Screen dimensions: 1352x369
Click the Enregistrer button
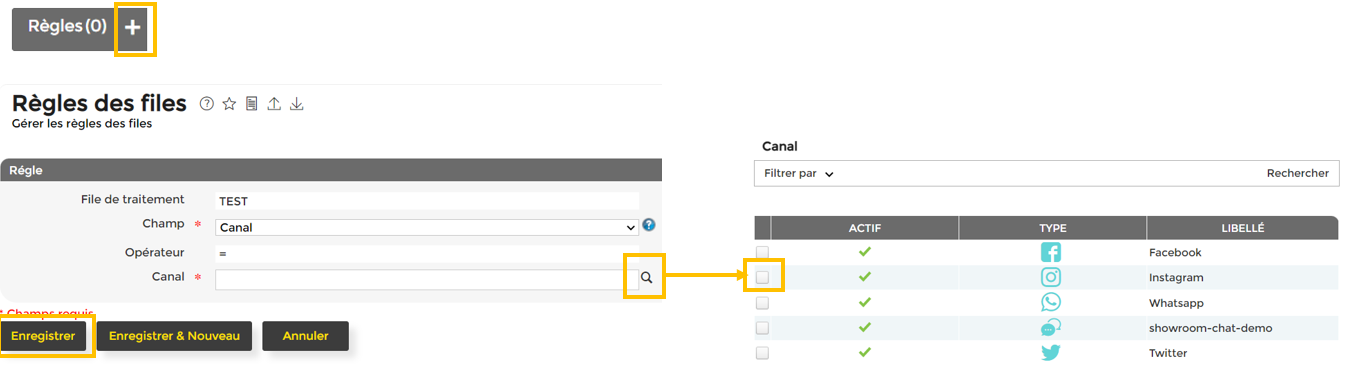[x=43, y=336]
